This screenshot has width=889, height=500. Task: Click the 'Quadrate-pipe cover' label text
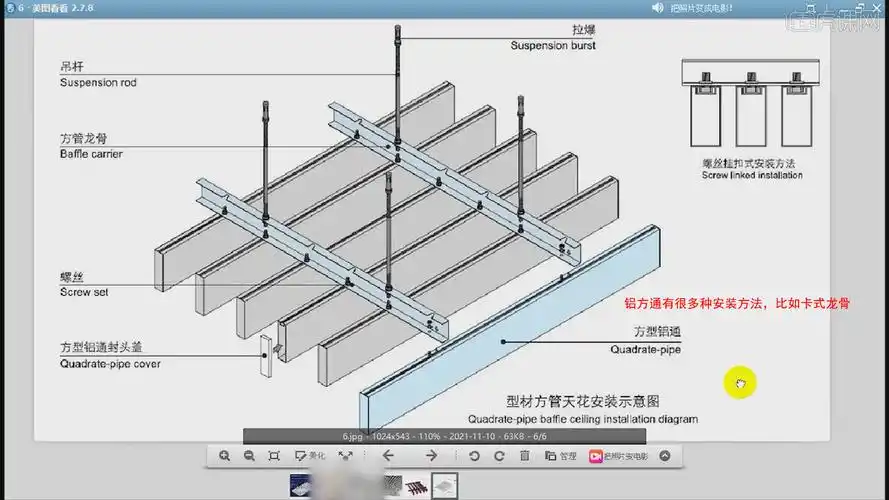tap(110, 364)
